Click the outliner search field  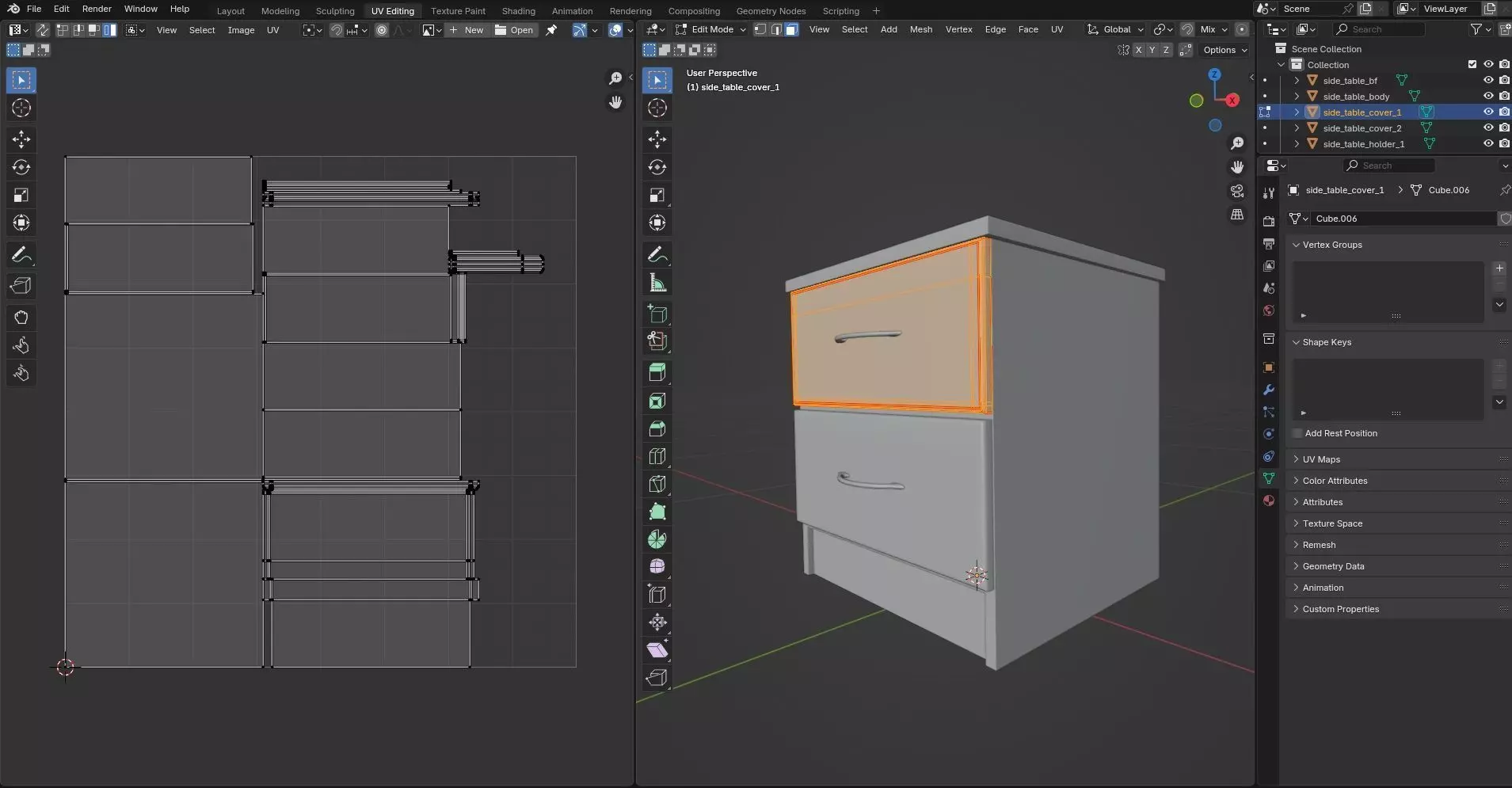click(1379, 29)
